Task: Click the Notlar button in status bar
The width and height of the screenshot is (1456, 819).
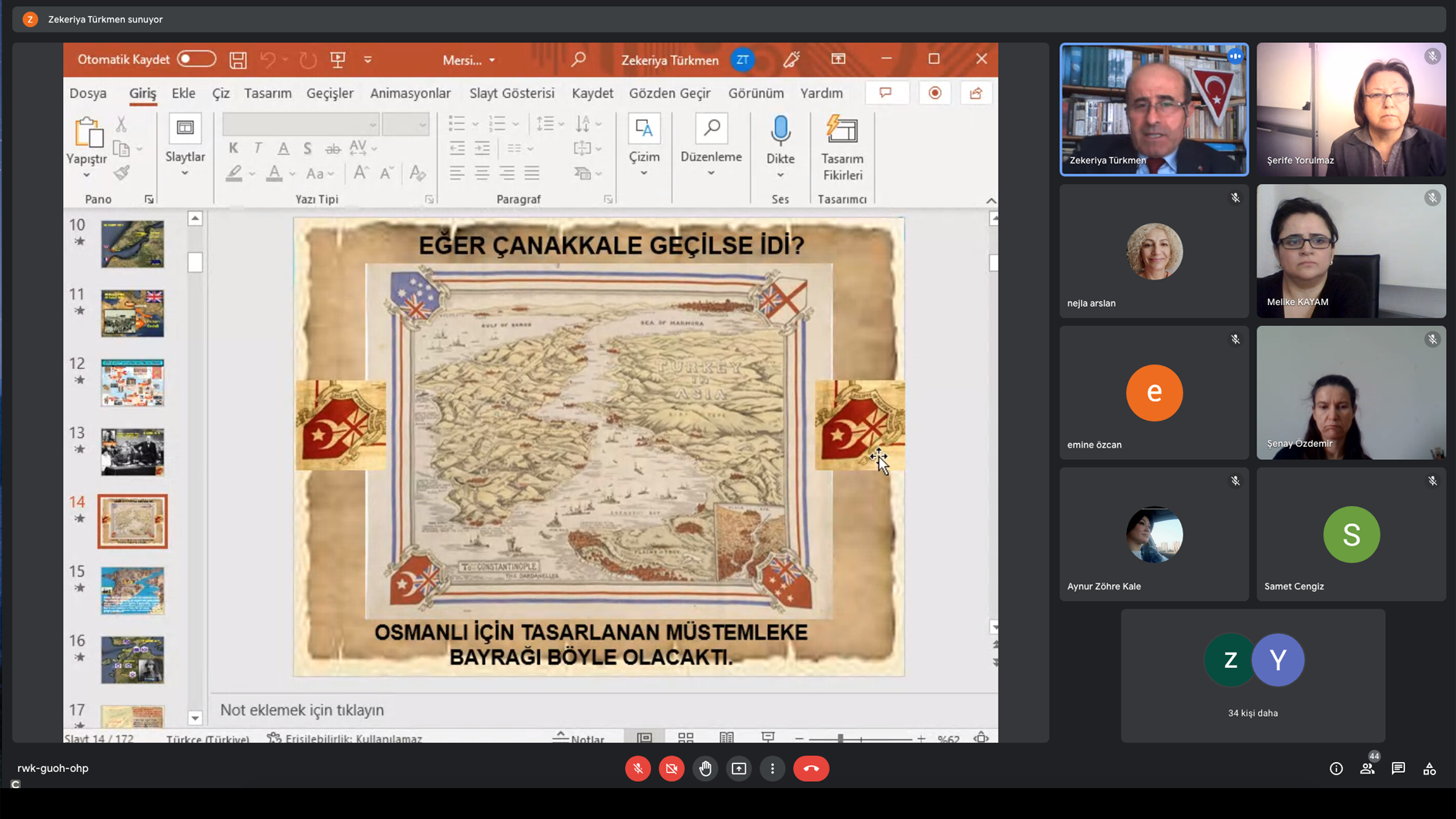Action: click(579, 738)
